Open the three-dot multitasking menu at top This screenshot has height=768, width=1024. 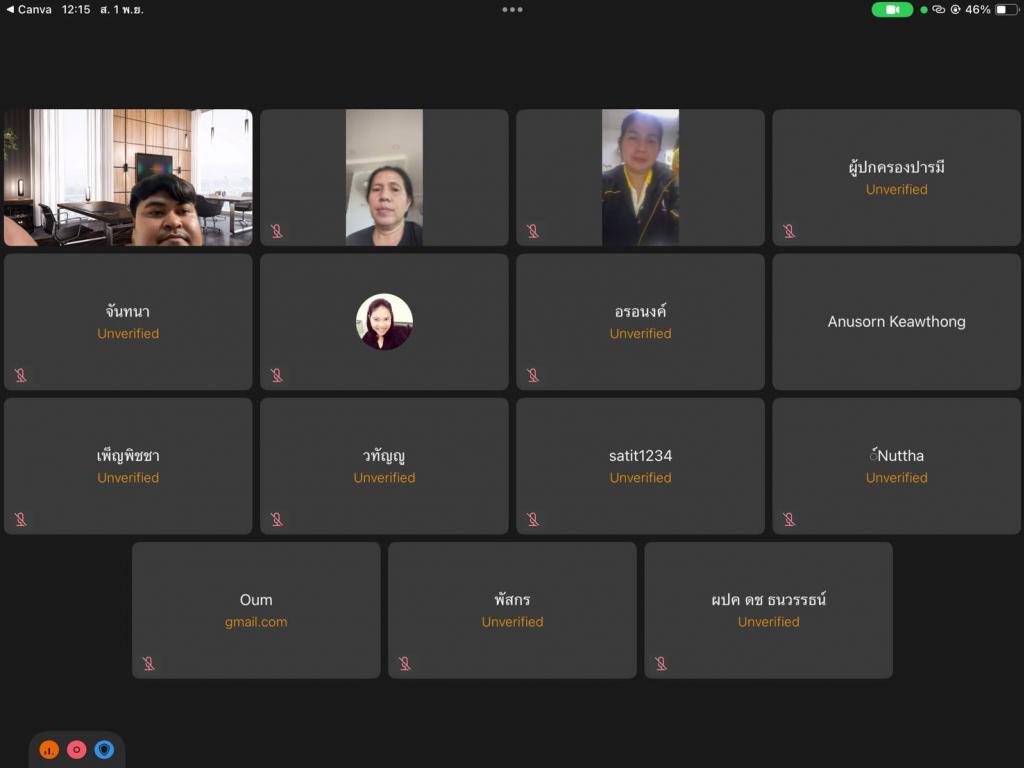512,9
